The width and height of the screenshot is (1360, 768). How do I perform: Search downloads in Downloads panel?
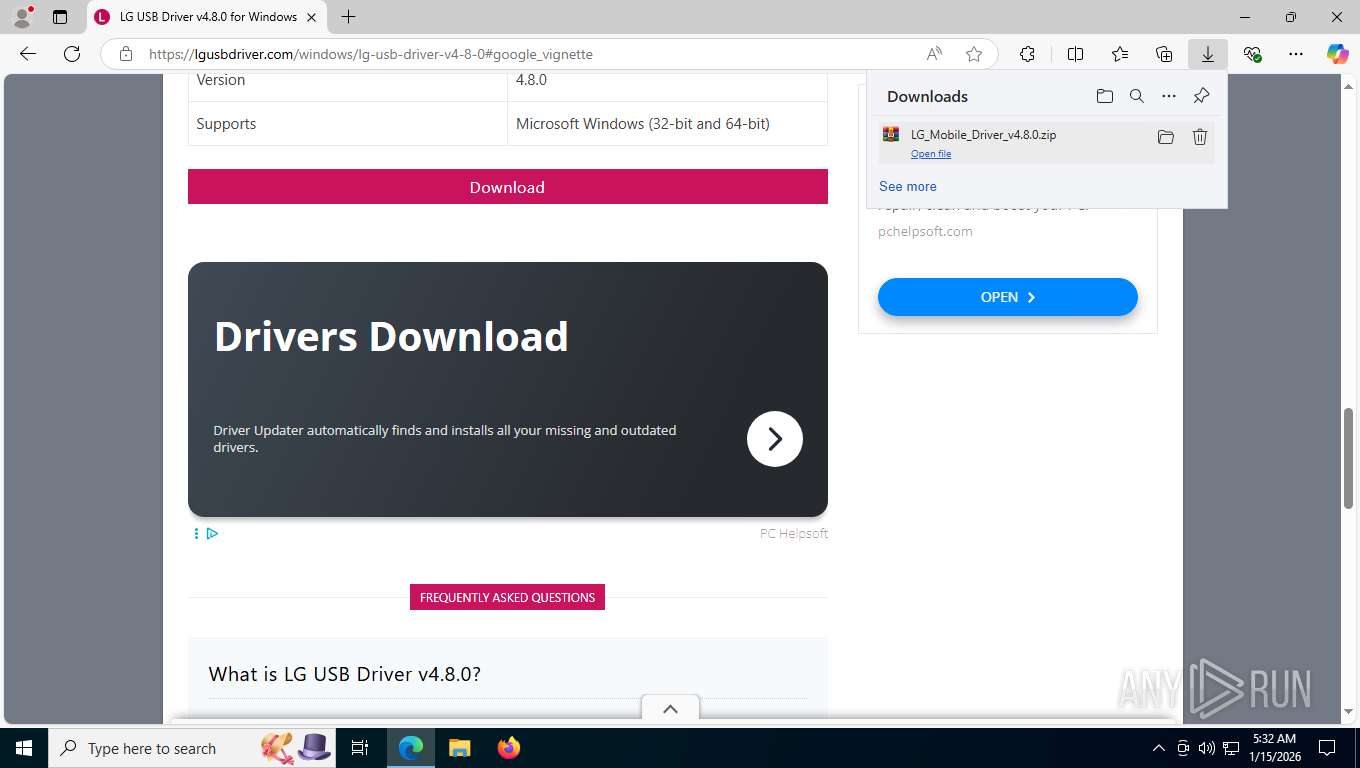coord(1137,96)
